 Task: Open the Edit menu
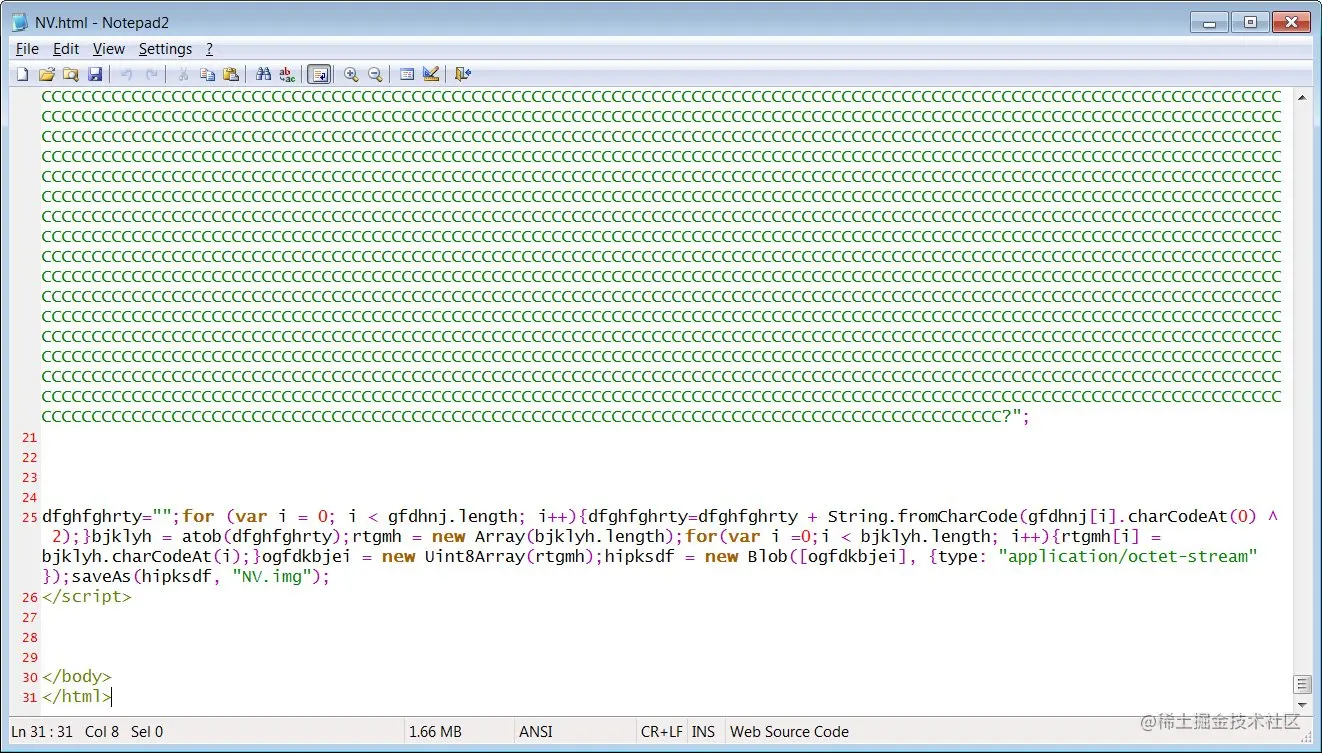[x=66, y=48]
